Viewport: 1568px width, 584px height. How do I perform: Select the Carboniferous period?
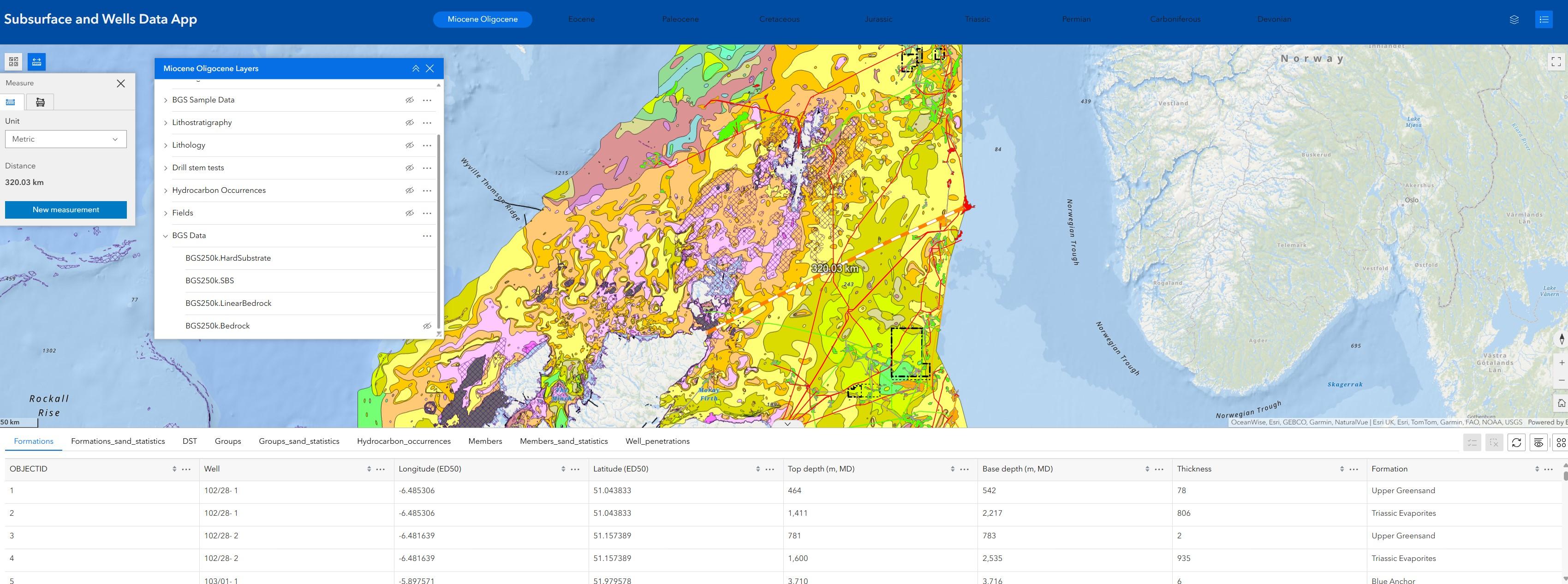(x=1175, y=19)
